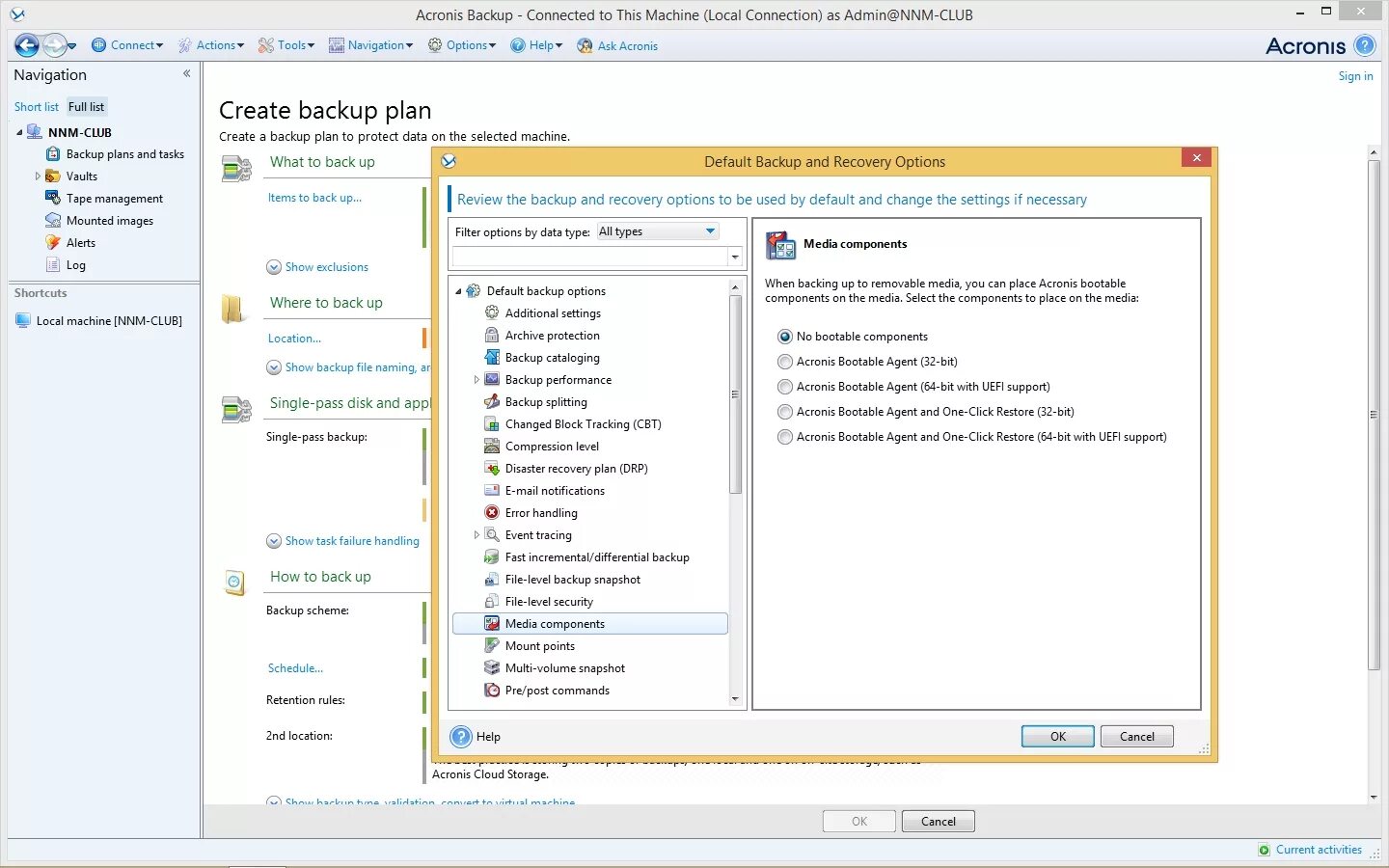Click the Location link
Screen dimensions: 1389x868
point(294,339)
